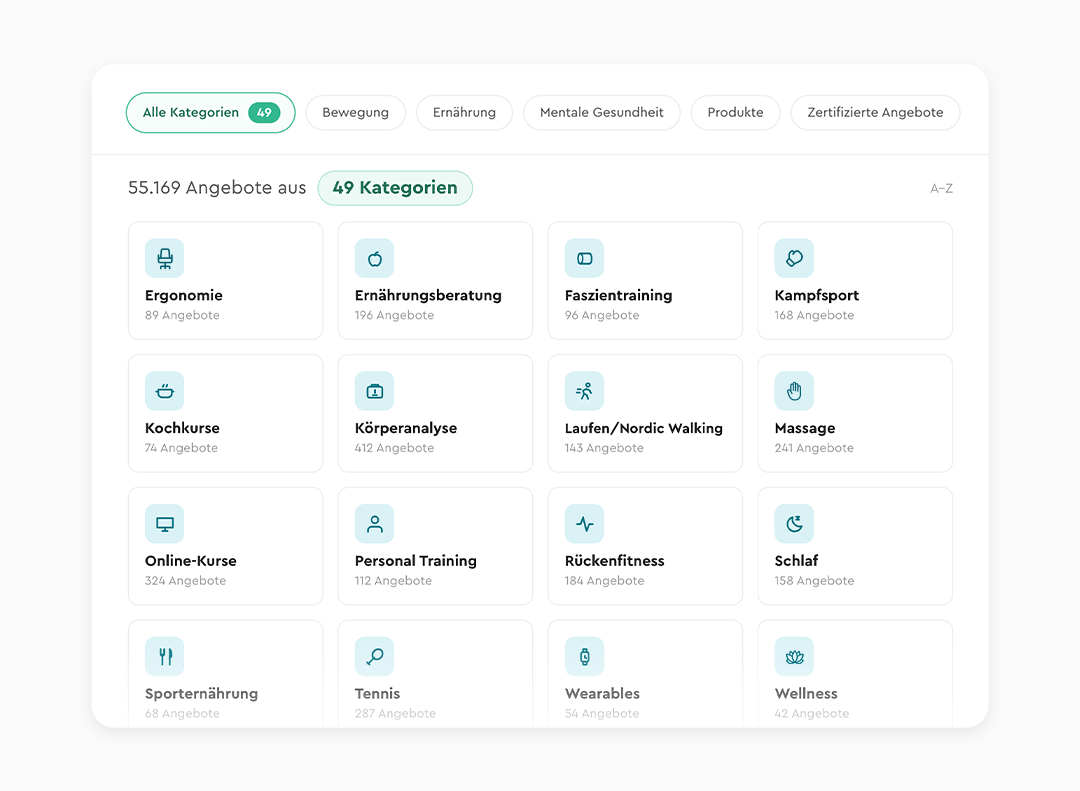Click the '241 Angebote' count text
The width and height of the screenshot is (1080, 791).
(x=815, y=448)
